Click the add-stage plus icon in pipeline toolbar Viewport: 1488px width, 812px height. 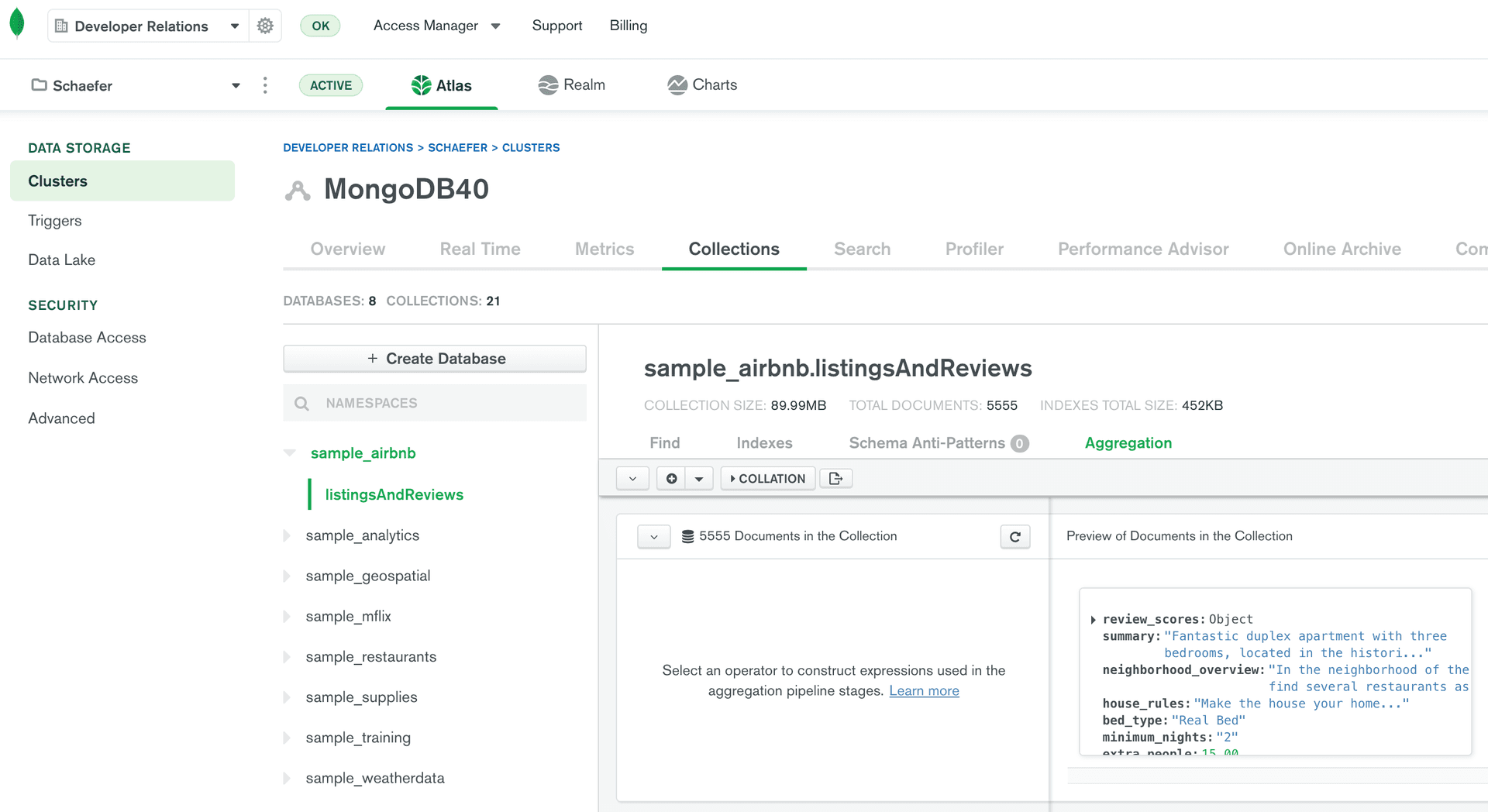click(671, 478)
